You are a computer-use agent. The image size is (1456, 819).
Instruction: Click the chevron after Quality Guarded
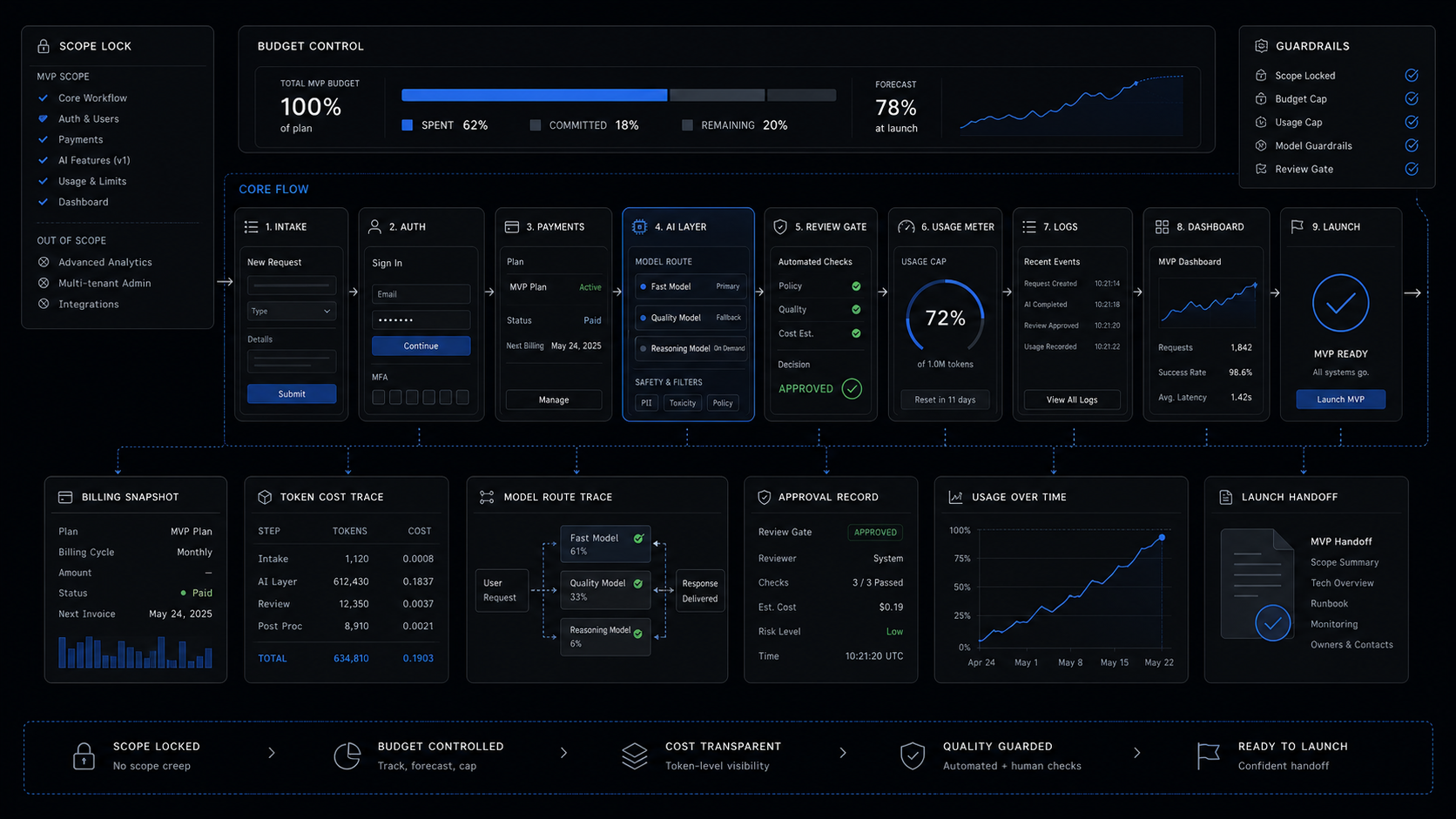click(1136, 753)
